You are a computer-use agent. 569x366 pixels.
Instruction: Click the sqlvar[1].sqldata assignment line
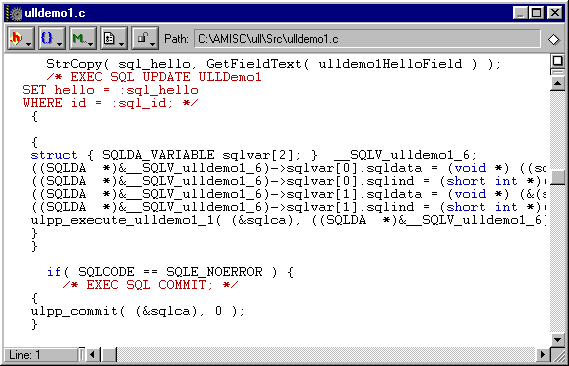(288, 194)
